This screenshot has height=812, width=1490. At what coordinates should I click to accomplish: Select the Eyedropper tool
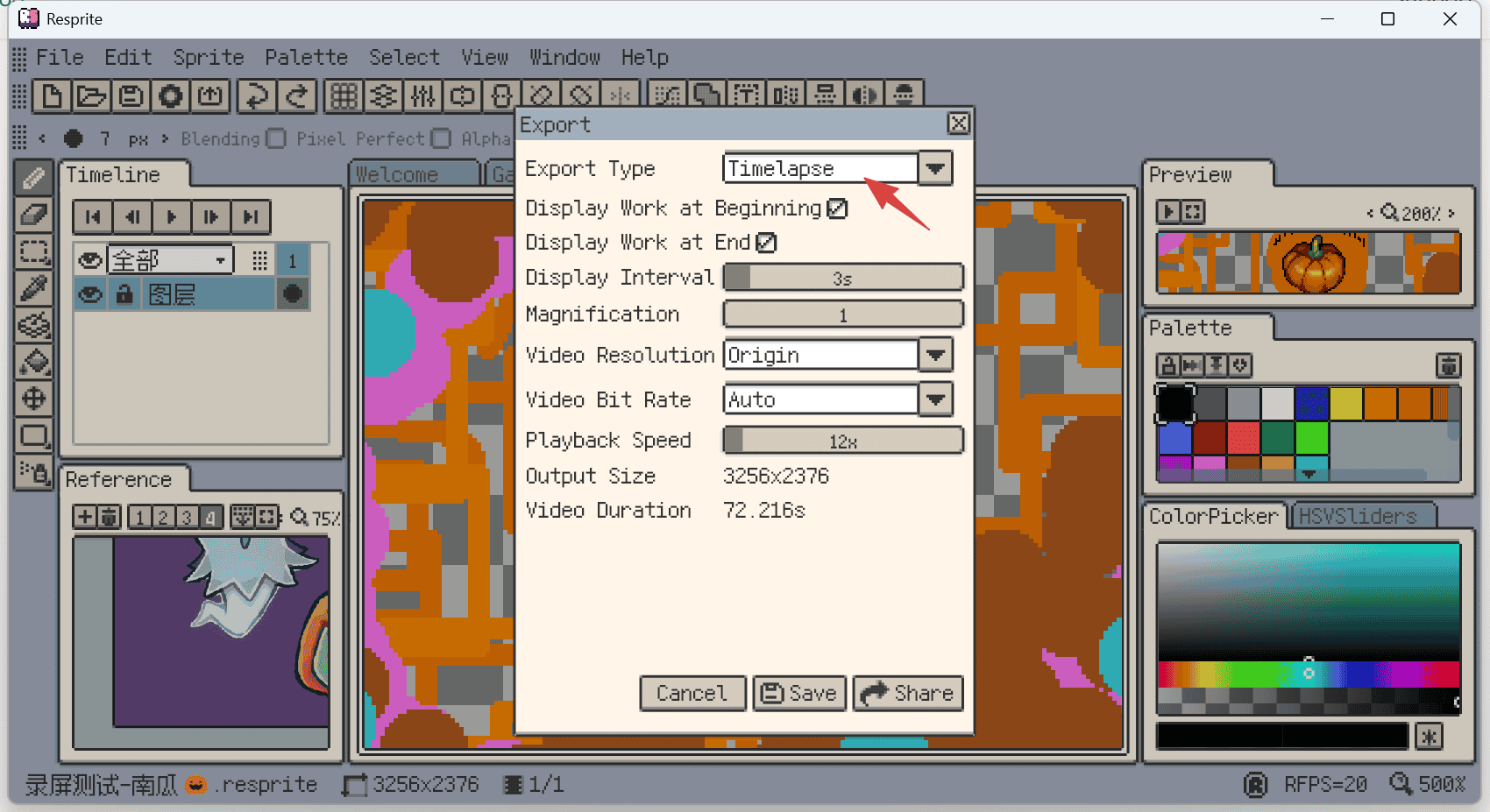coord(34,288)
